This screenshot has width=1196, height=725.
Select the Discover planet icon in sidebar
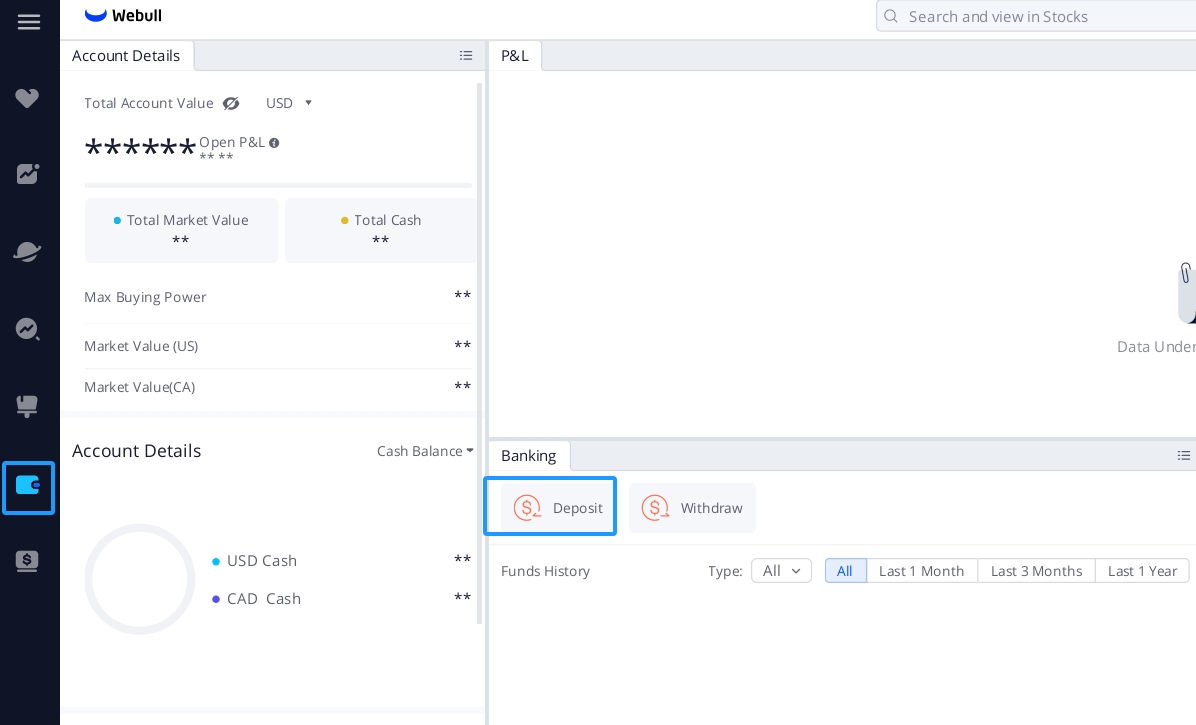pyautogui.click(x=28, y=251)
